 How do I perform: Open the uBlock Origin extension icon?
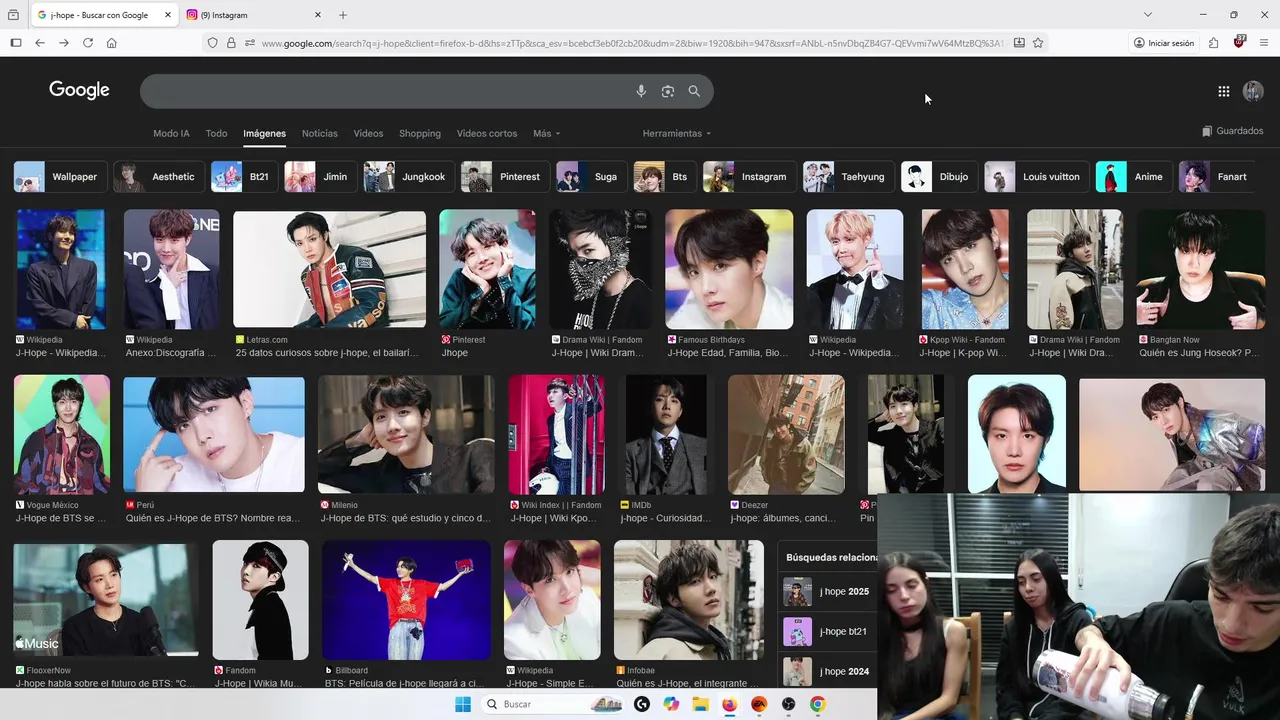pos(1239,42)
